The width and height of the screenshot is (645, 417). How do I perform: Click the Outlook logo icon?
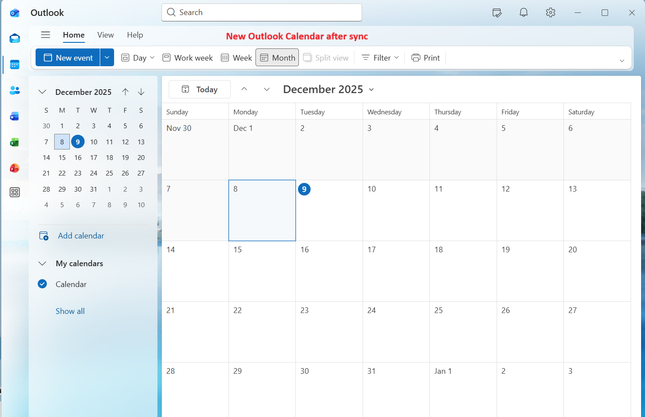pyautogui.click(x=15, y=13)
